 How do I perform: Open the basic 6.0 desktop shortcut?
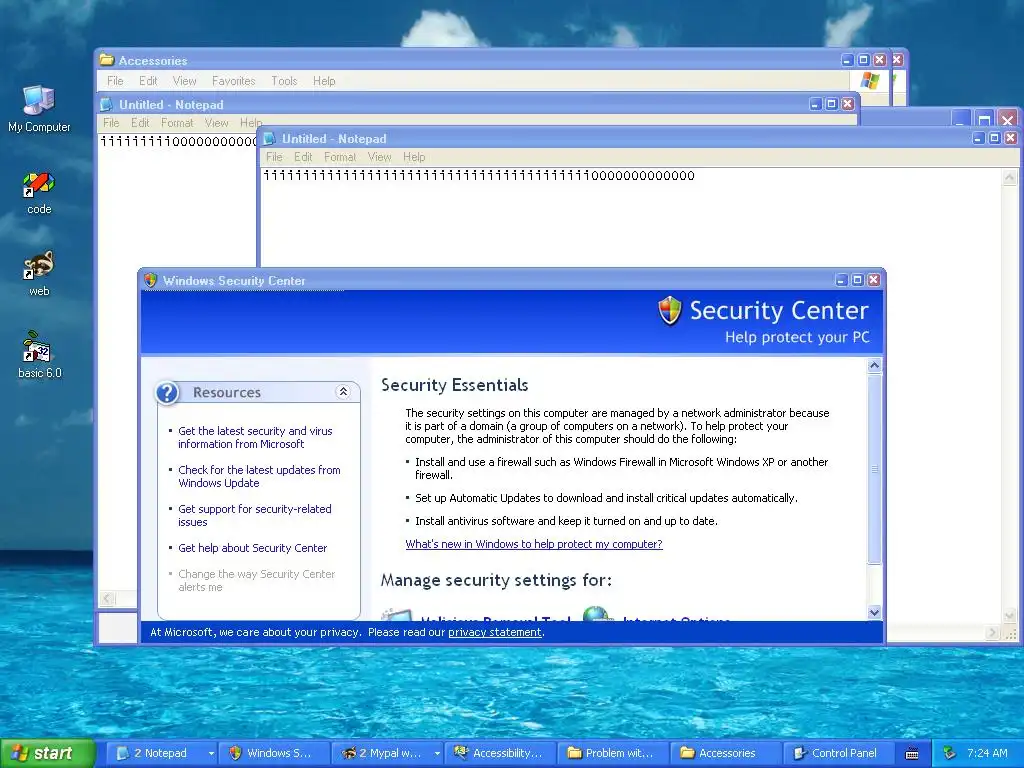tap(39, 355)
